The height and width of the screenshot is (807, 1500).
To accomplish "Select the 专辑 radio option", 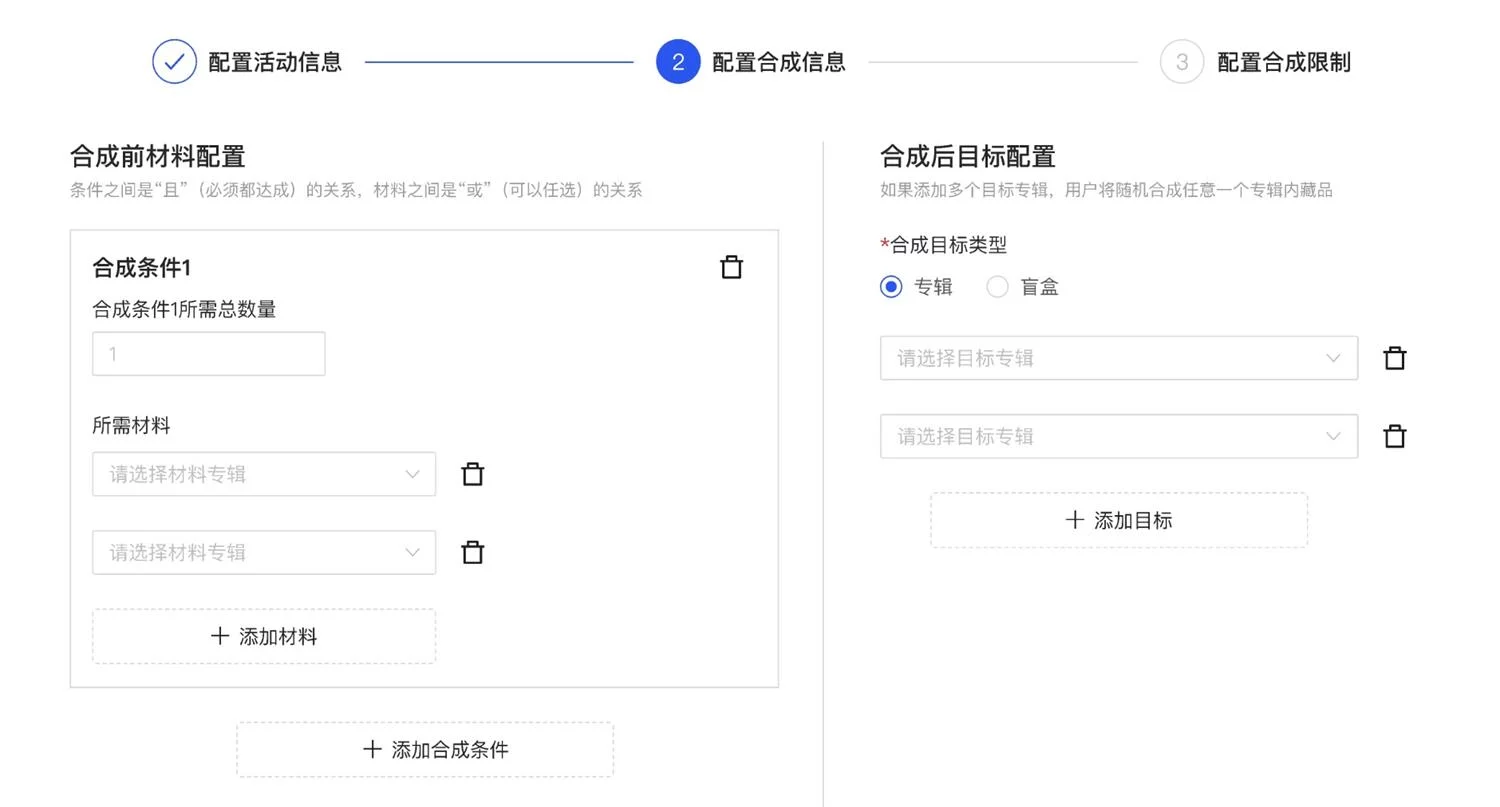I will click(x=890, y=286).
